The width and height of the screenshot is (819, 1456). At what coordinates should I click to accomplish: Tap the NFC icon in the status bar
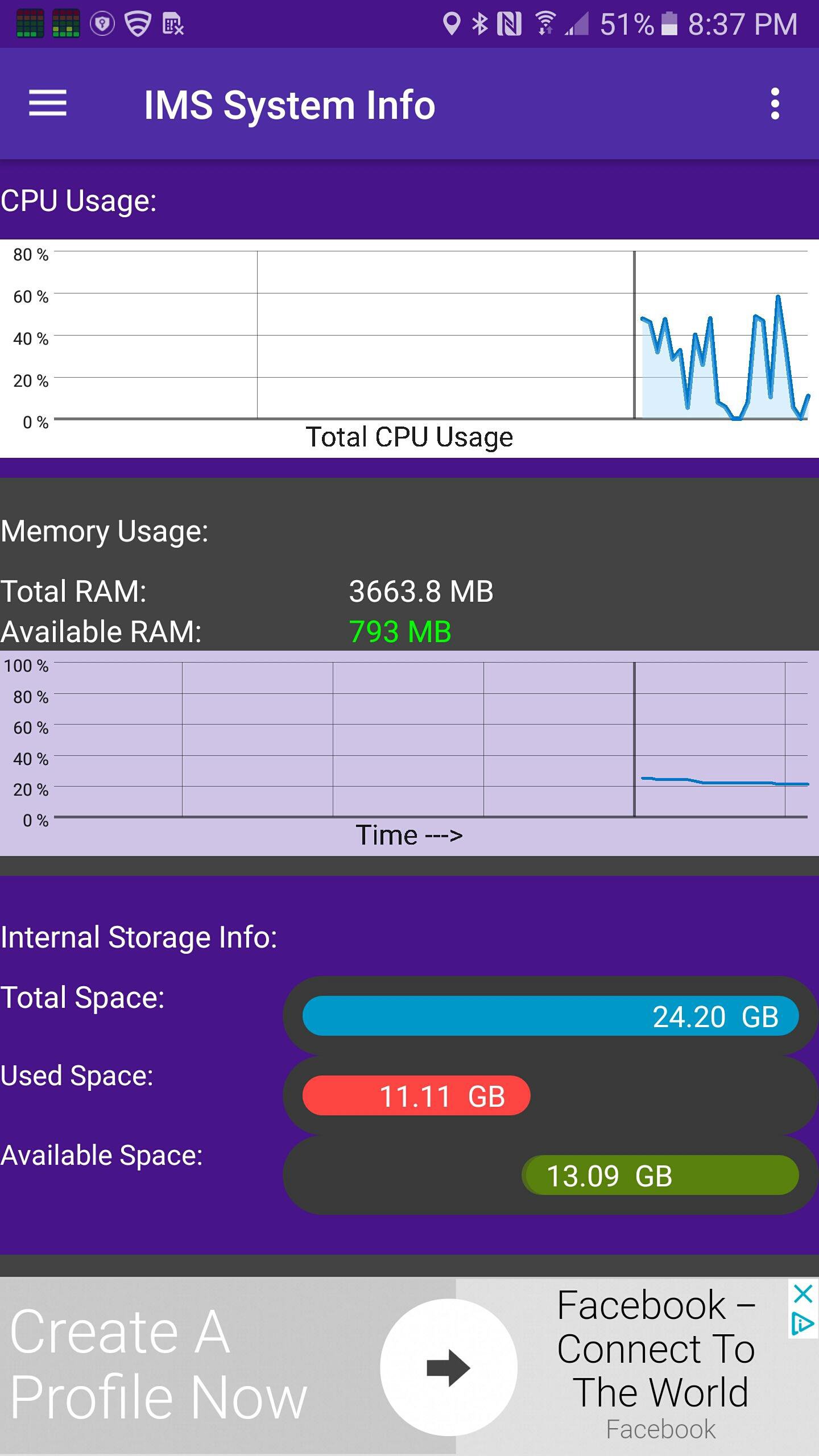tap(509, 24)
